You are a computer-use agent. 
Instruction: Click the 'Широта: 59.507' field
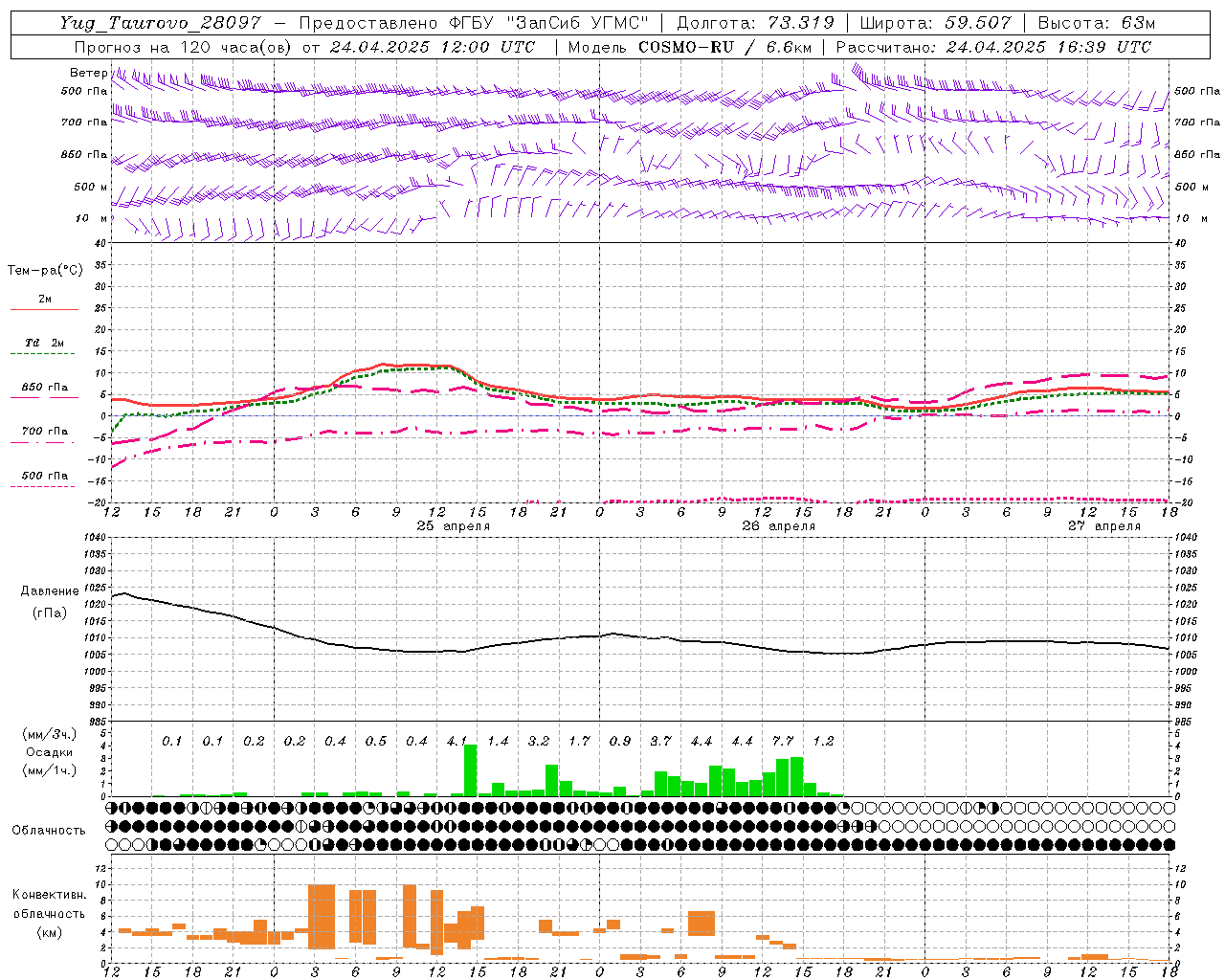coord(935,23)
